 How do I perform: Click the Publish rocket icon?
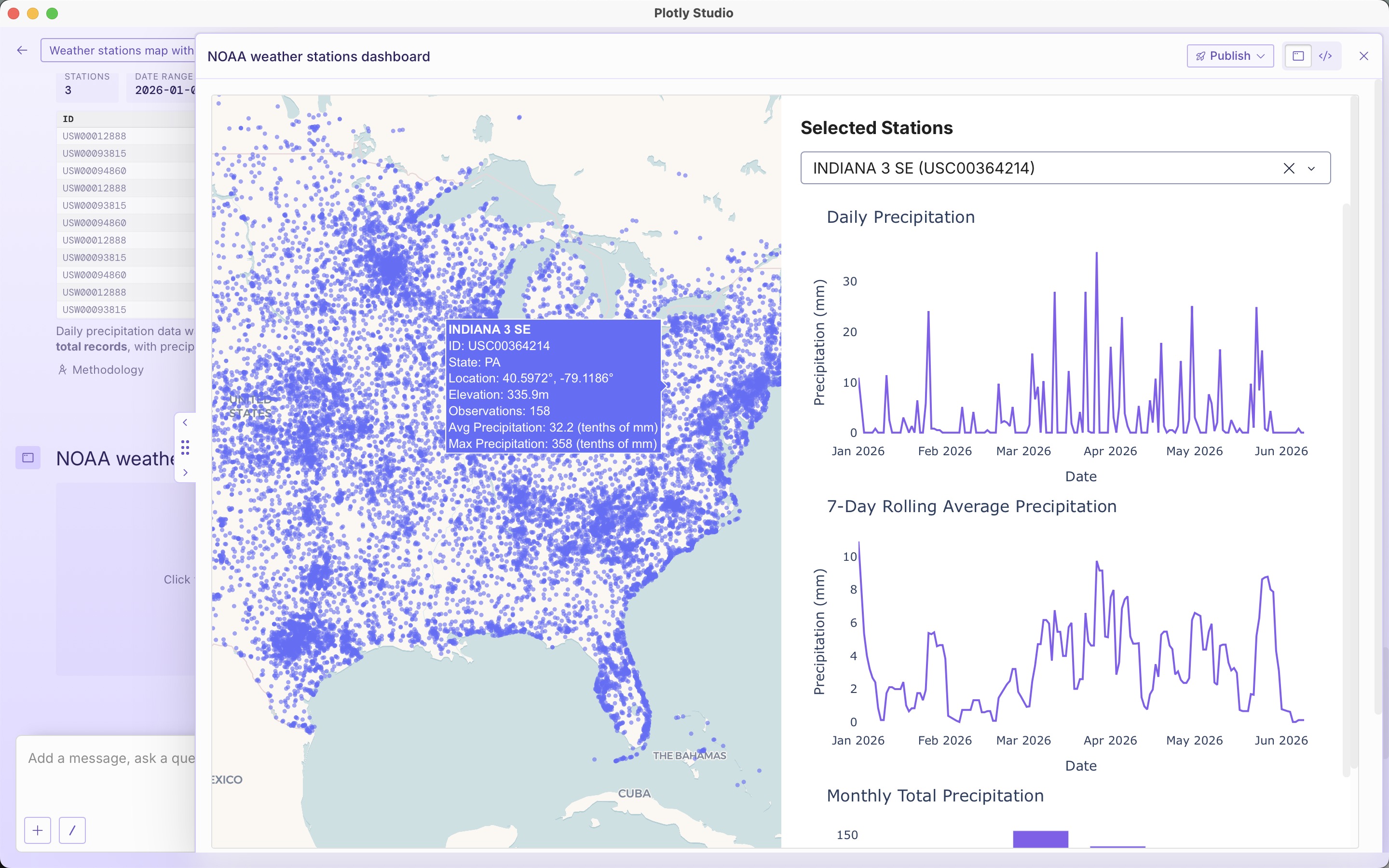pyautogui.click(x=1200, y=56)
